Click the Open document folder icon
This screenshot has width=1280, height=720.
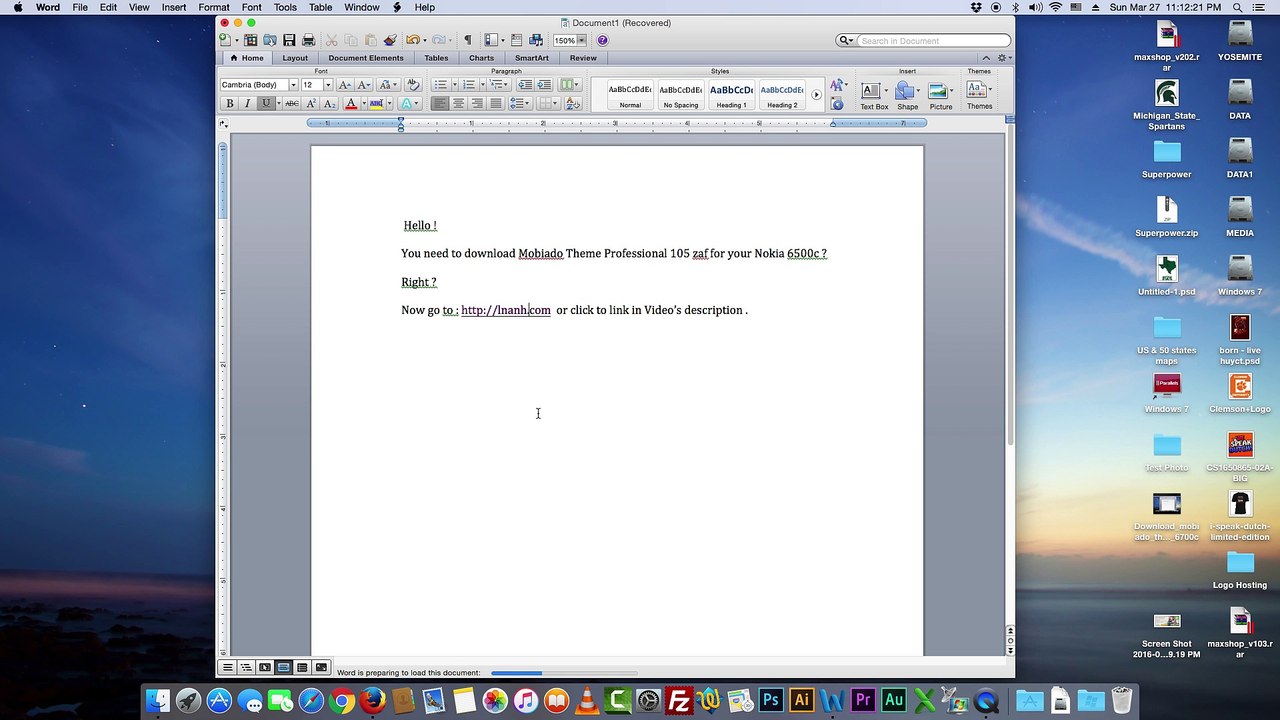[x=270, y=40]
